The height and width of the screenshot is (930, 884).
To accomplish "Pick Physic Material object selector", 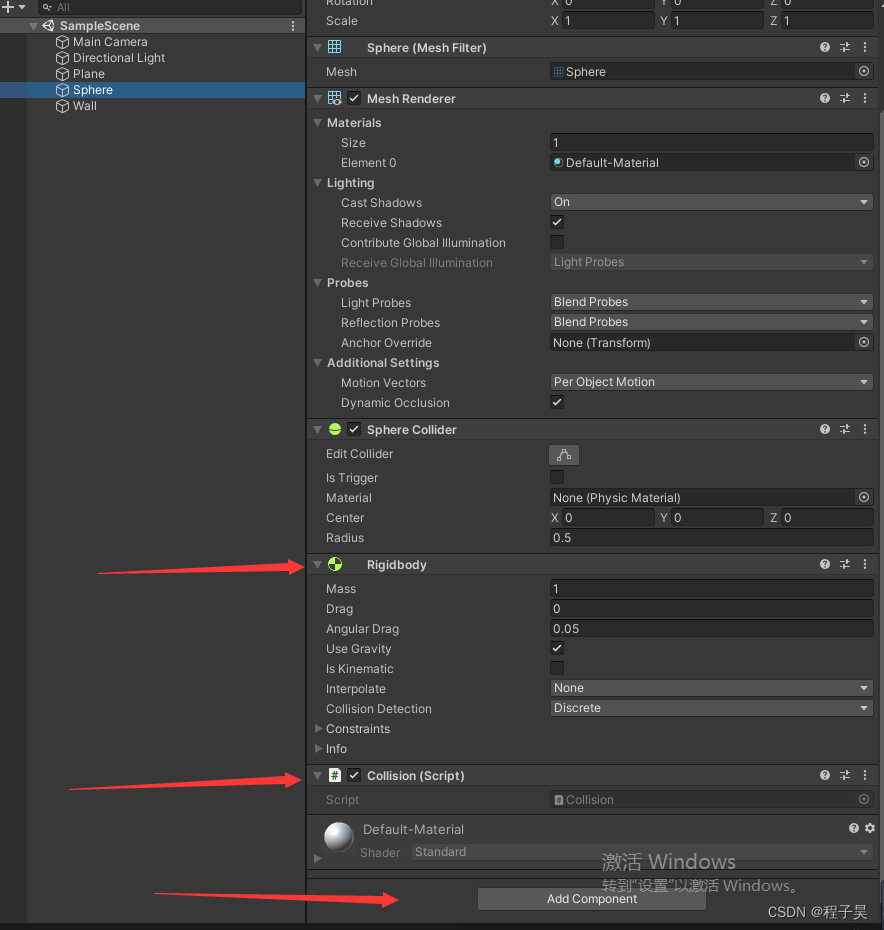I will [x=864, y=498].
